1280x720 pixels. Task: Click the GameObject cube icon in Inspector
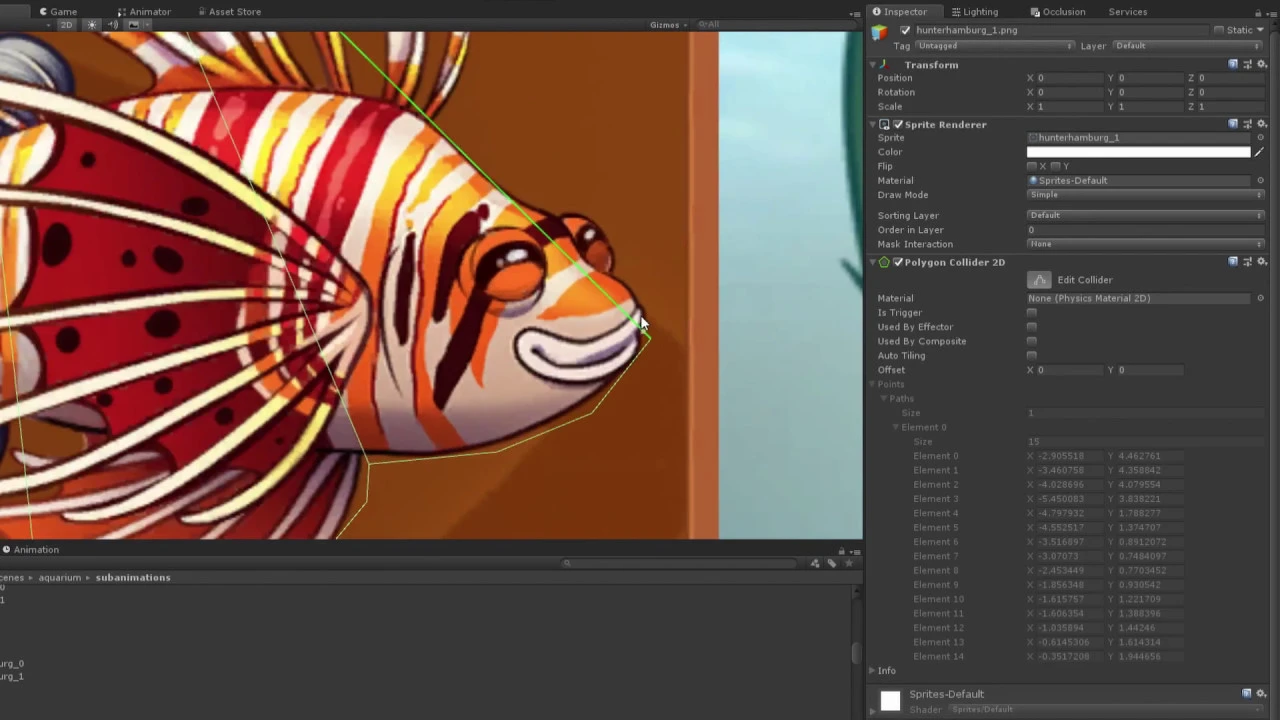[x=879, y=32]
